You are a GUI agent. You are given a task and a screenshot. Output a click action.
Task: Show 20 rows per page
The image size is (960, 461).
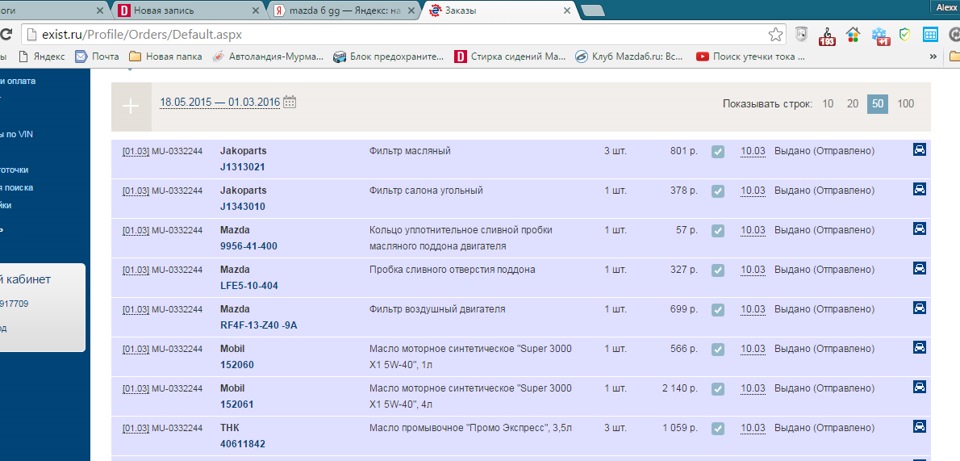click(852, 103)
